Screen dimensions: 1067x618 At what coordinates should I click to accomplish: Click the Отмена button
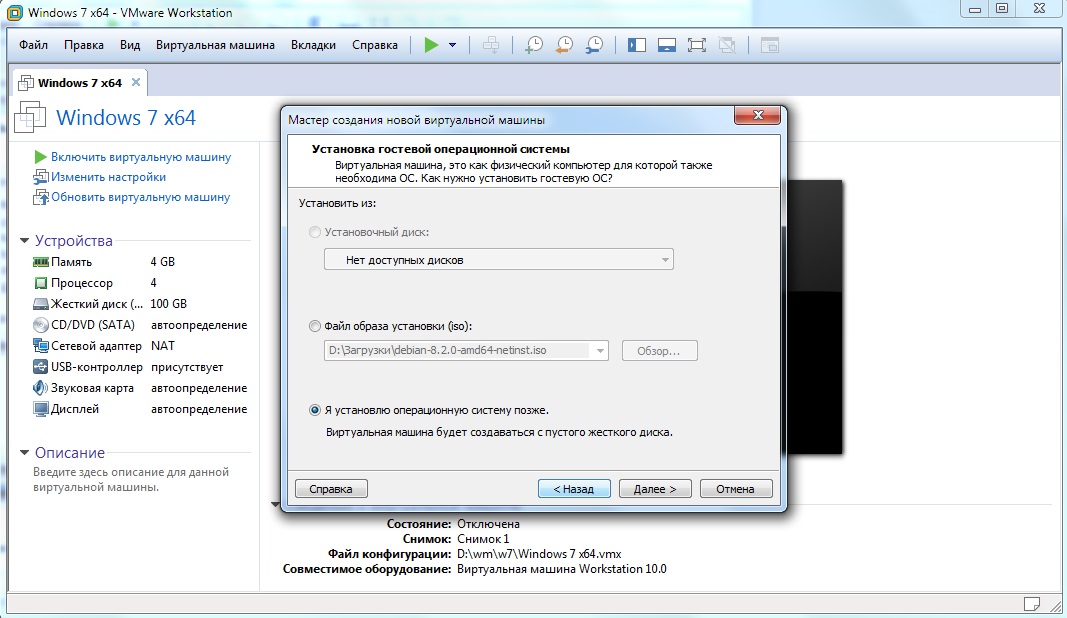pyautogui.click(x=736, y=489)
